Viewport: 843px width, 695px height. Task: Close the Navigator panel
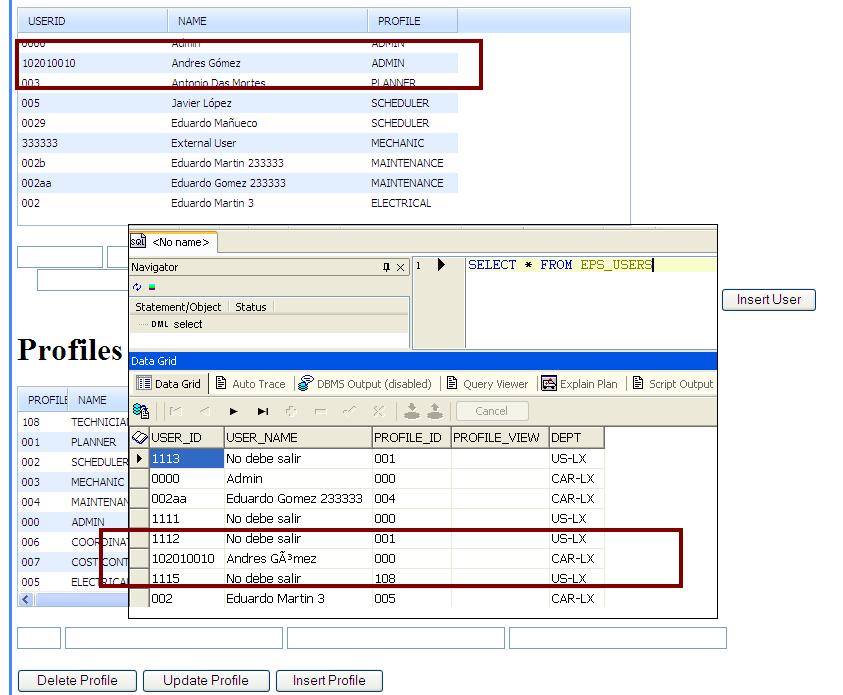401,267
